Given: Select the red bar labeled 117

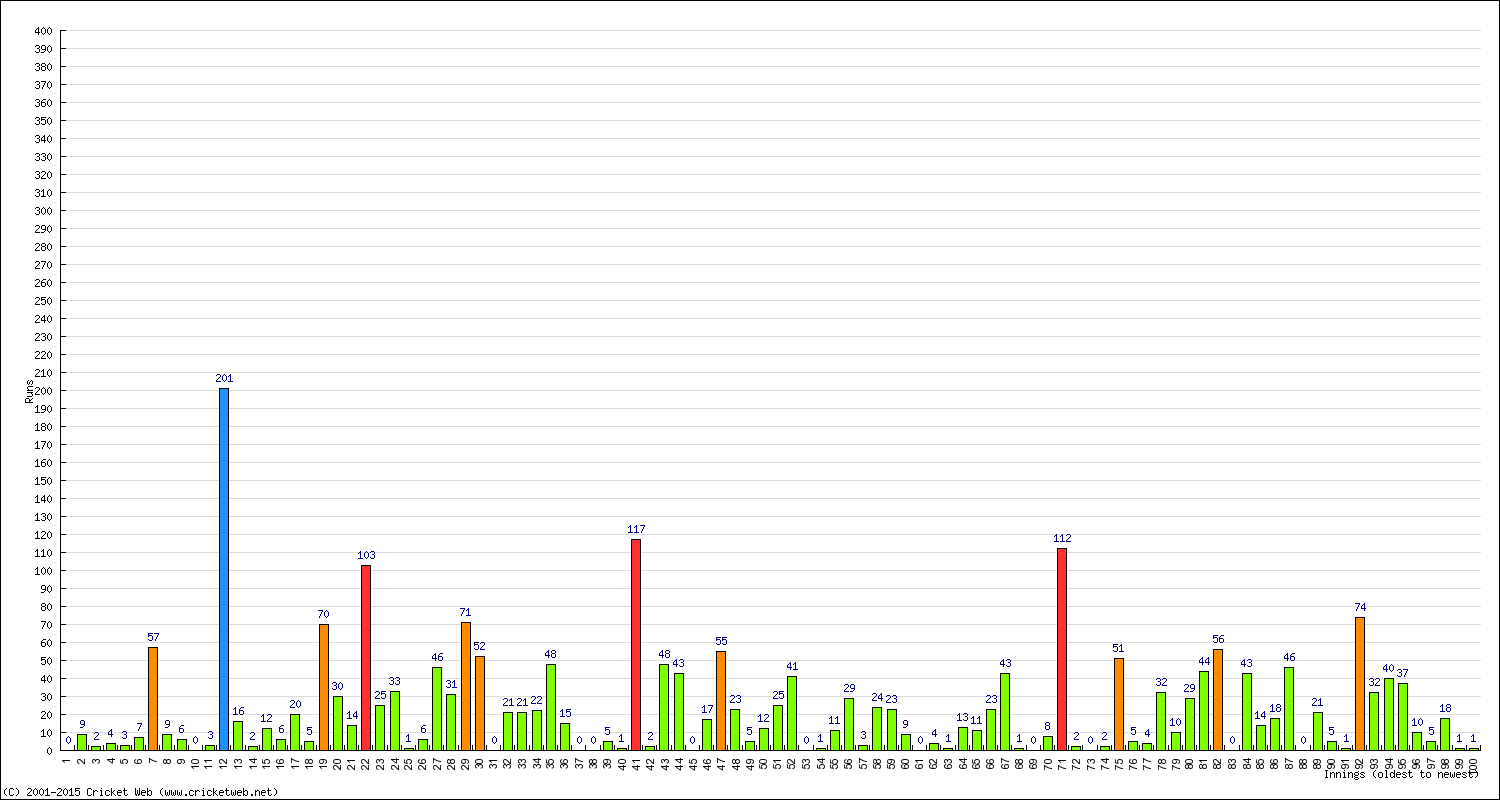Looking at the screenshot, I should pyautogui.click(x=636, y=645).
